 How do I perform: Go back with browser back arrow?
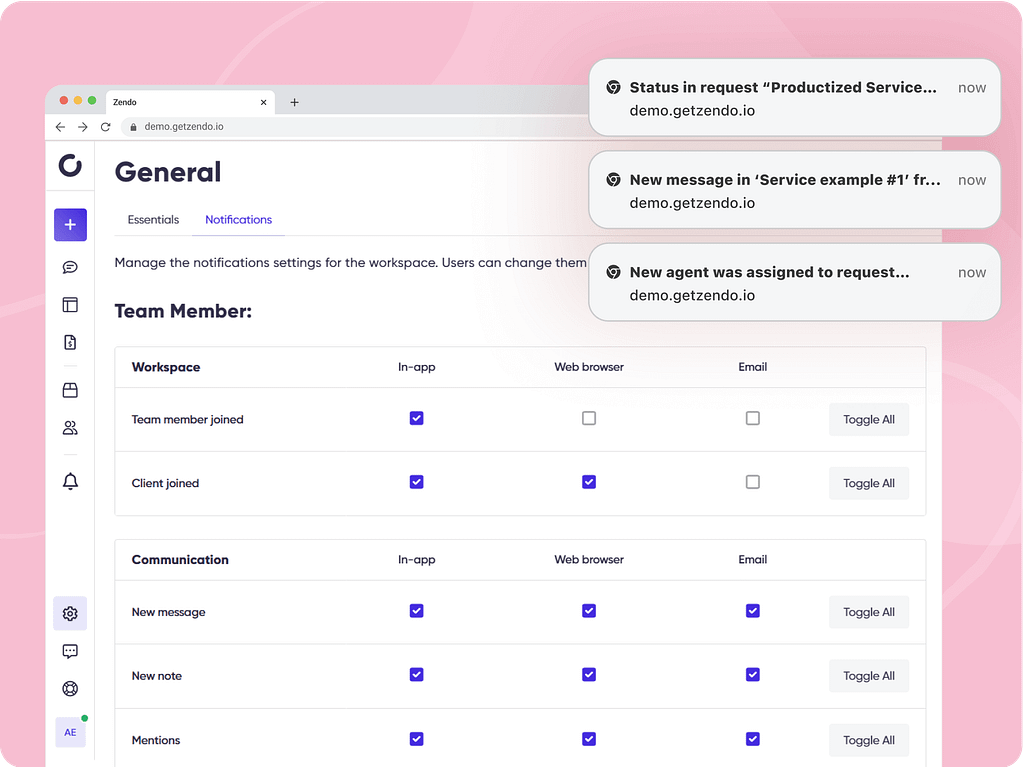click(61, 127)
